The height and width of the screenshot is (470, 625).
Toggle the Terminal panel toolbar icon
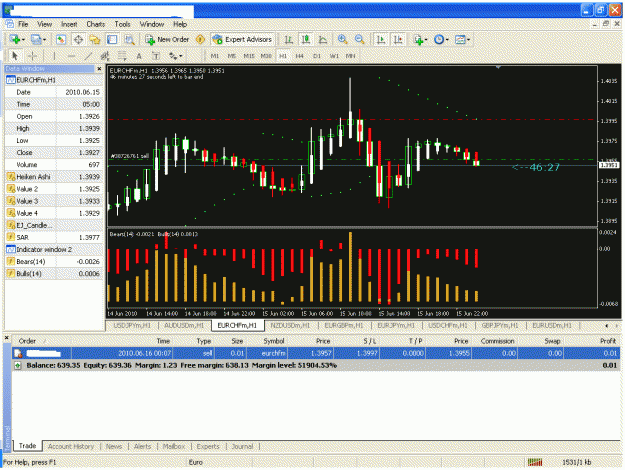(112, 39)
